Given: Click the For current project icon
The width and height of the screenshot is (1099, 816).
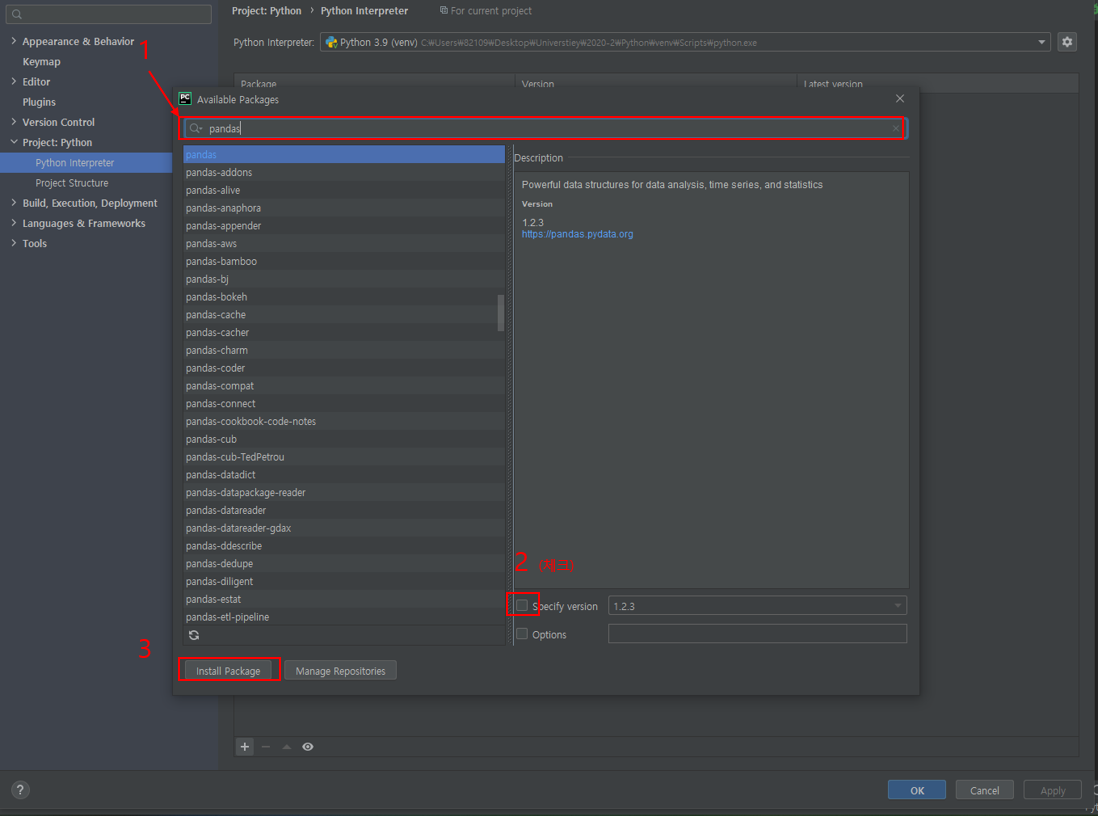Looking at the screenshot, I should (443, 11).
